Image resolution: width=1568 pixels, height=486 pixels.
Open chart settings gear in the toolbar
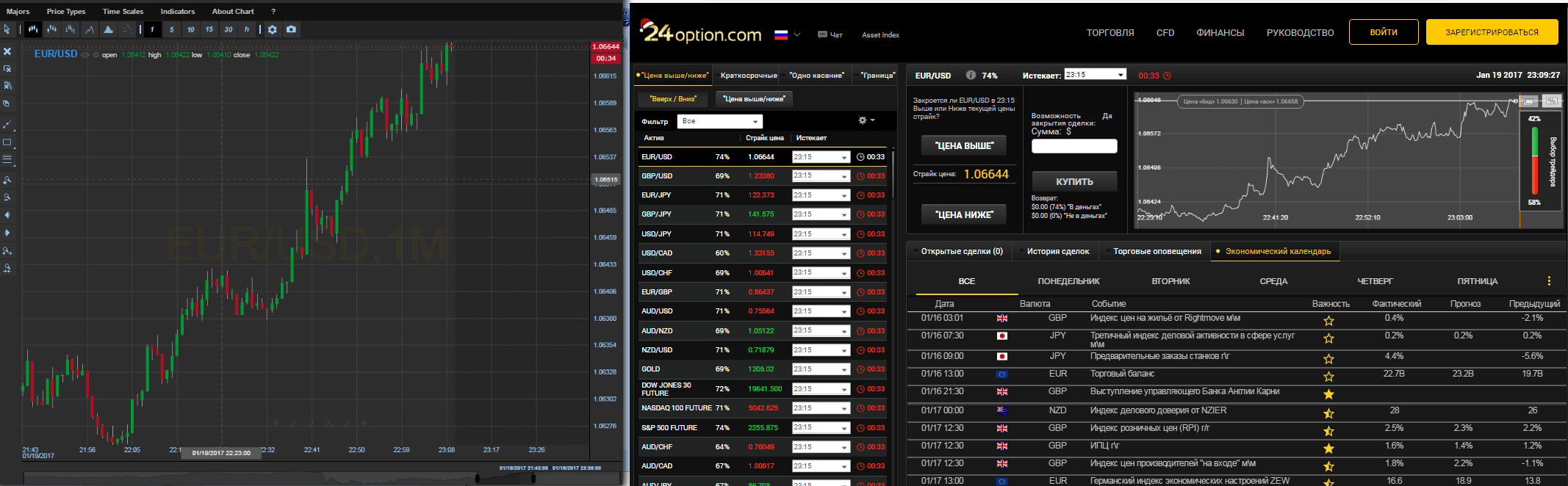pyautogui.click(x=273, y=29)
